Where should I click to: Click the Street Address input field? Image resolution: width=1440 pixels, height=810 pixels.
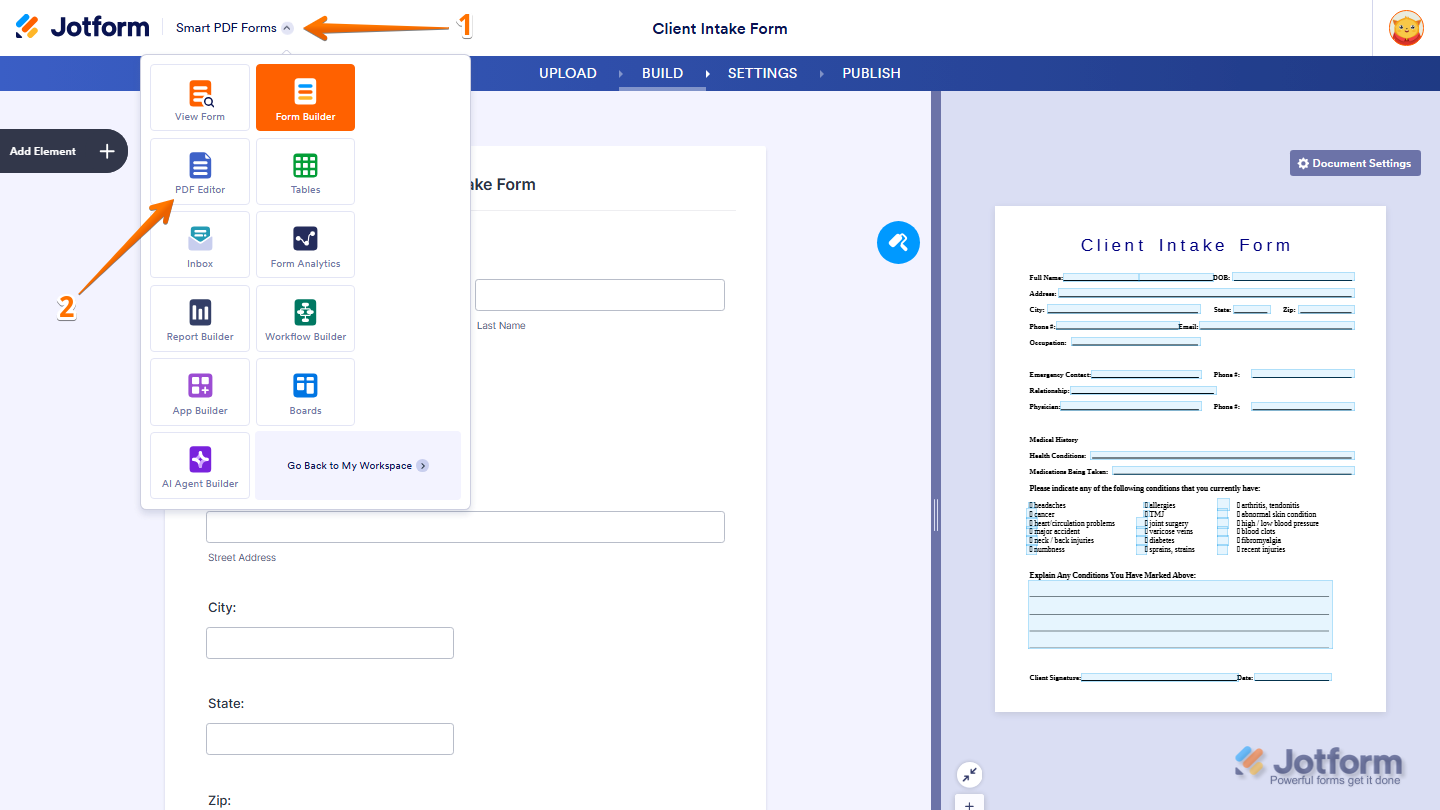click(x=465, y=527)
